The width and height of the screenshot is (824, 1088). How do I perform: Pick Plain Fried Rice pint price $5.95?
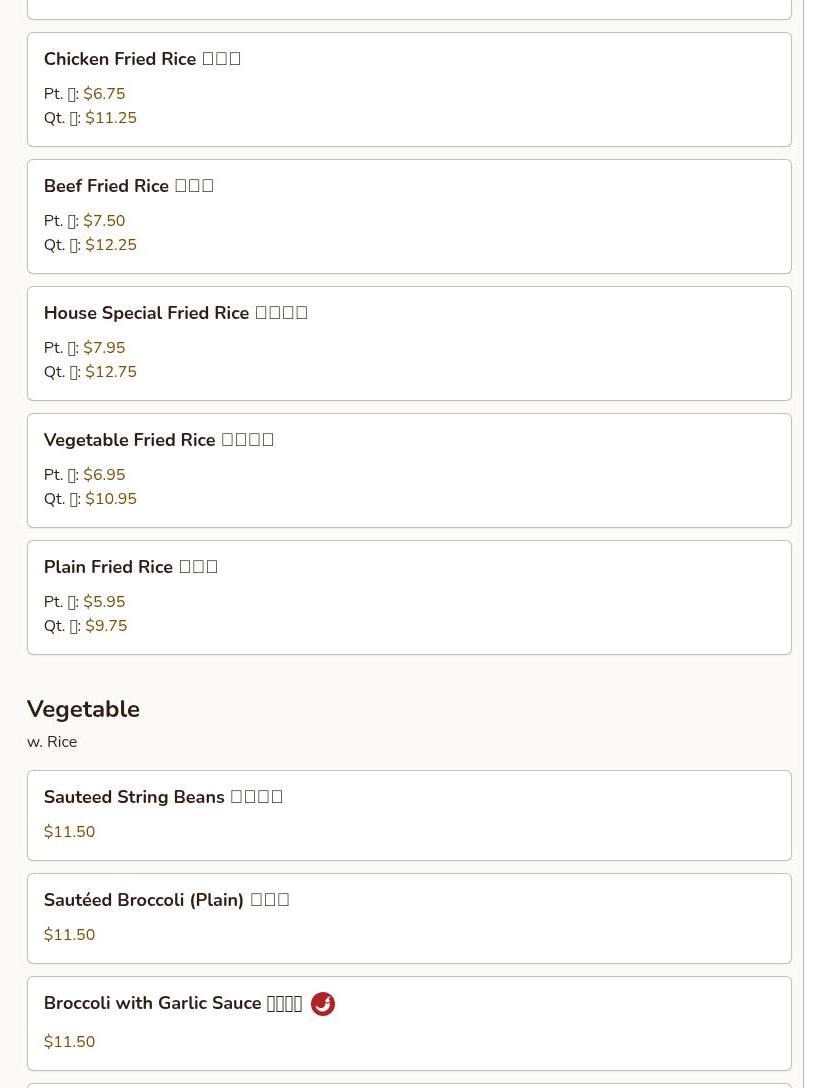coord(104,602)
